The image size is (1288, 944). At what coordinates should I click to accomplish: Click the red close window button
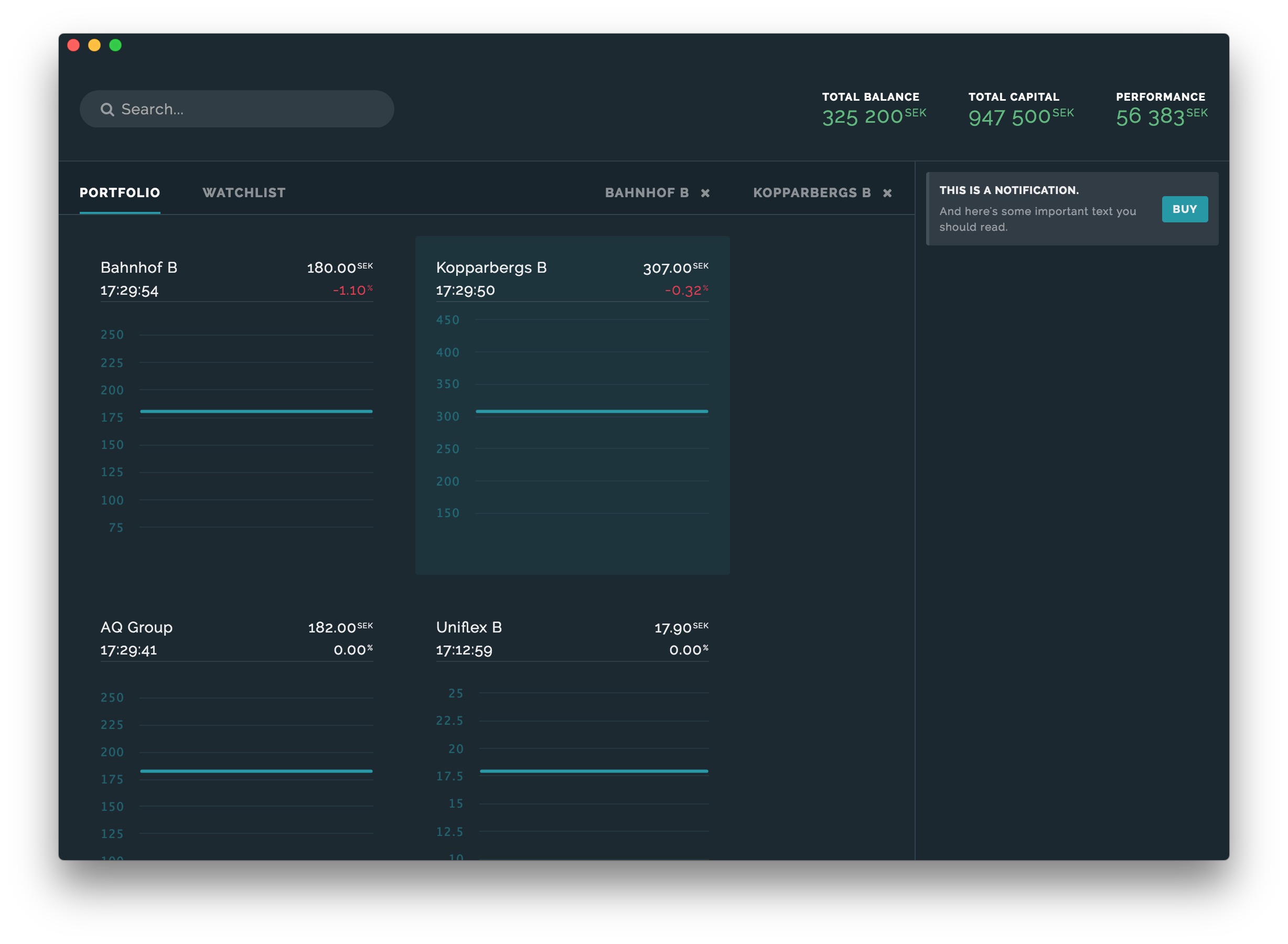74,45
